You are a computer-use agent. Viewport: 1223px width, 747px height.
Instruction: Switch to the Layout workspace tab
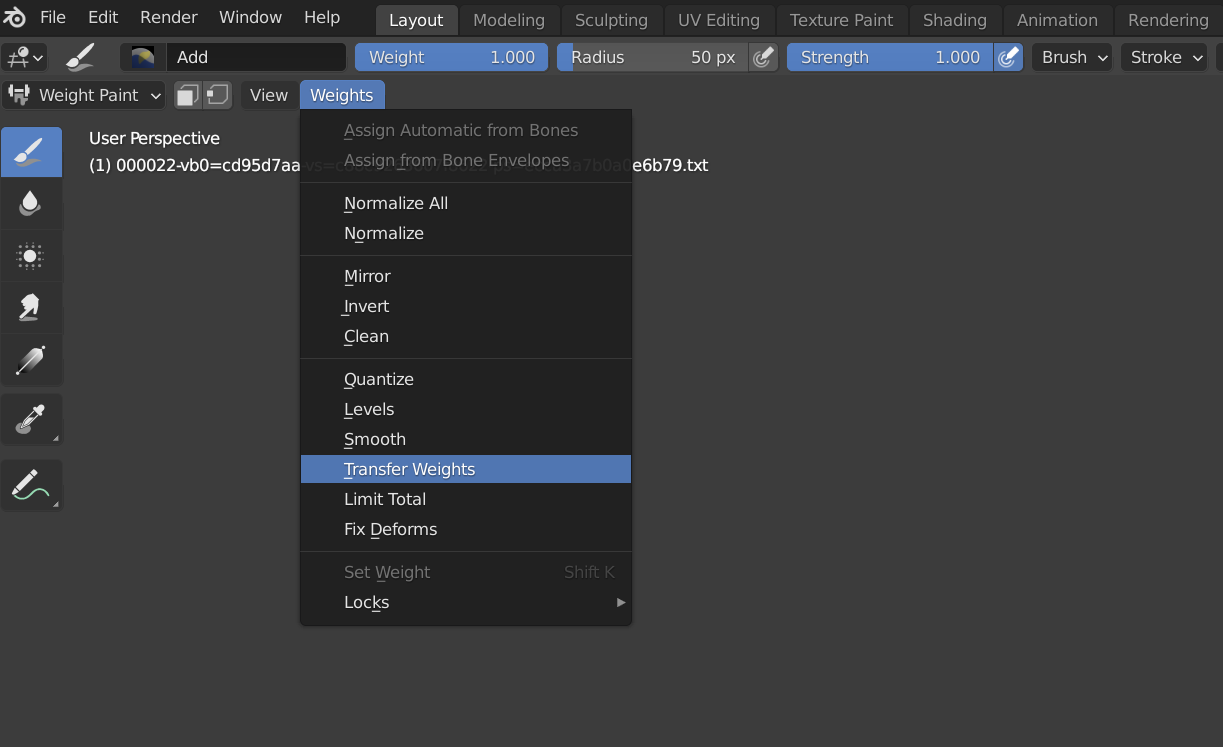416,20
